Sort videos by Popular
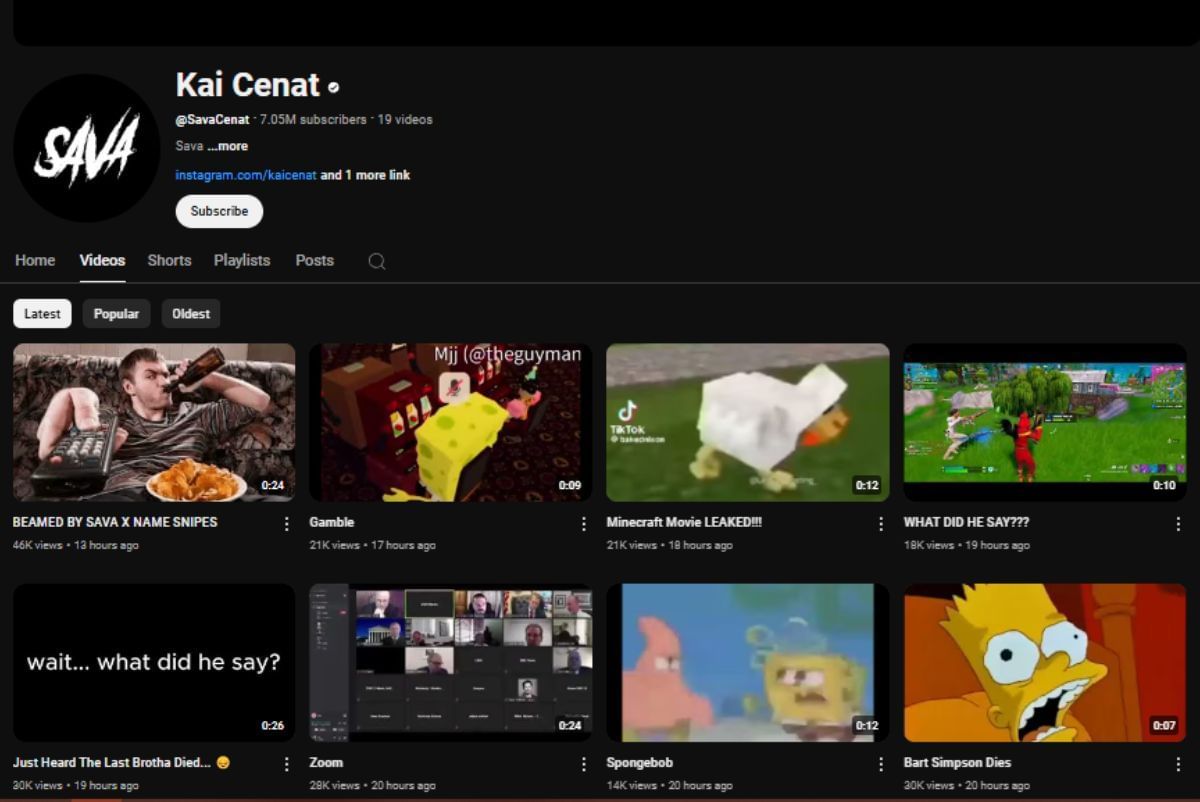Screen dimensions: 1200x802 click(x=116, y=313)
